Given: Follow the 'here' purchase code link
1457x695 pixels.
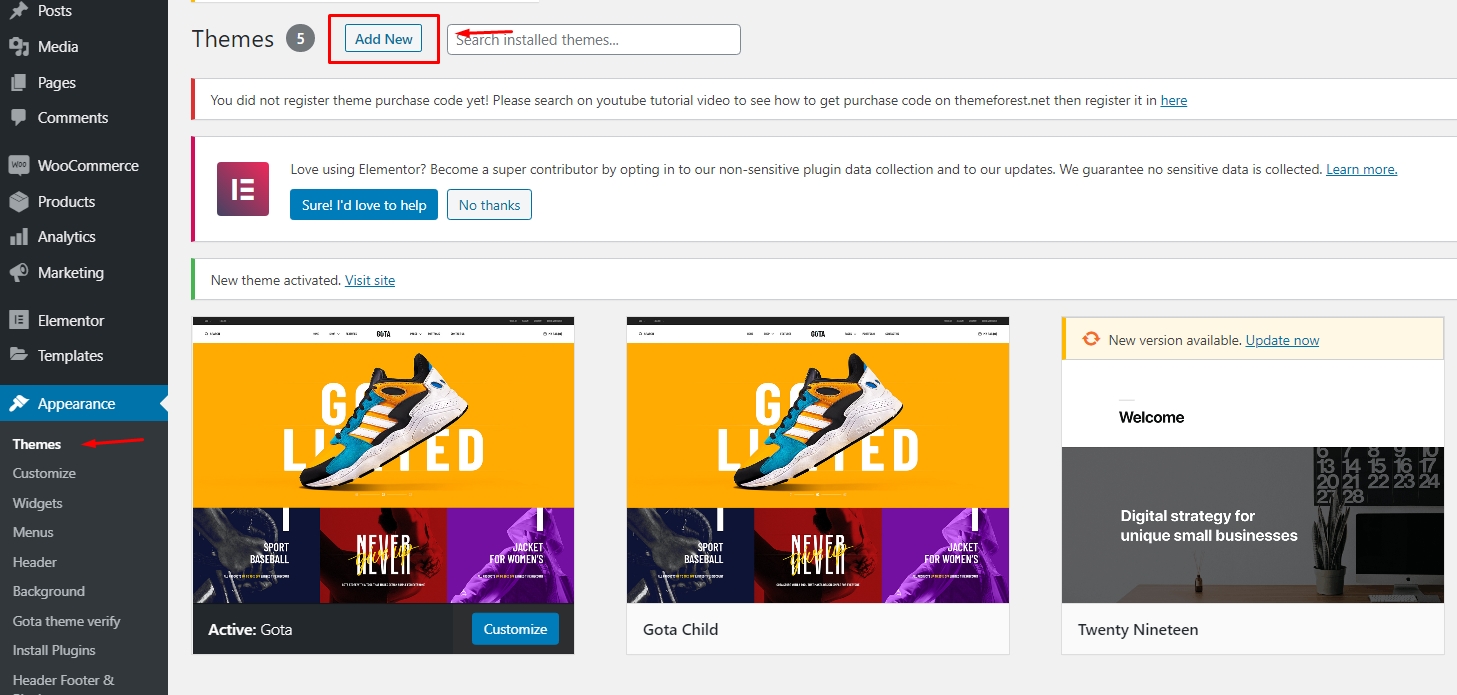Looking at the screenshot, I should (x=1174, y=100).
